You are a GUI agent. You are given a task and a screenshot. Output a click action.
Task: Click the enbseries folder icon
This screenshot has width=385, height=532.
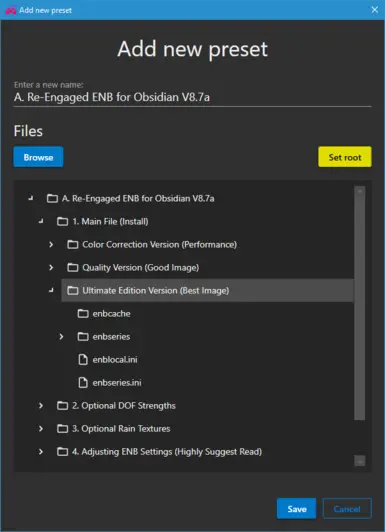point(83,337)
